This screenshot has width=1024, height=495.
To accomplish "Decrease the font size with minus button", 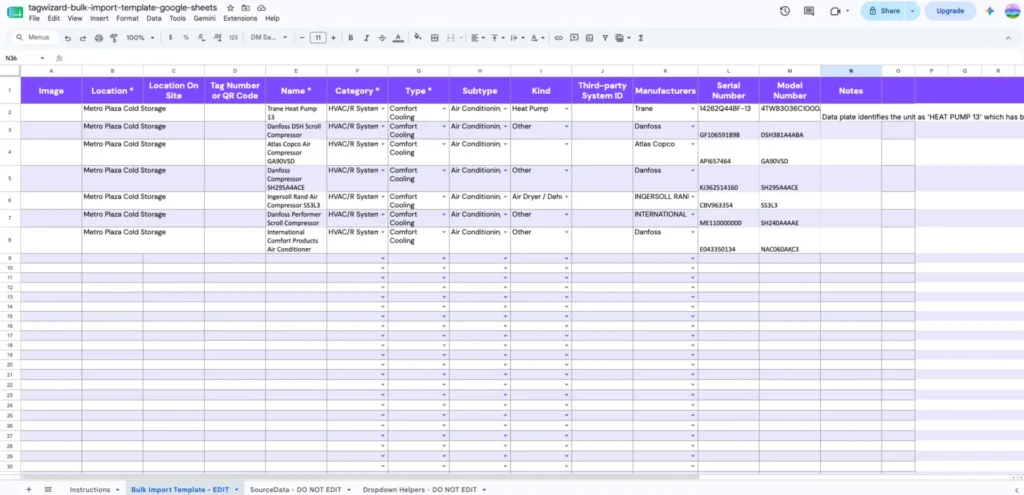I will [x=302, y=38].
